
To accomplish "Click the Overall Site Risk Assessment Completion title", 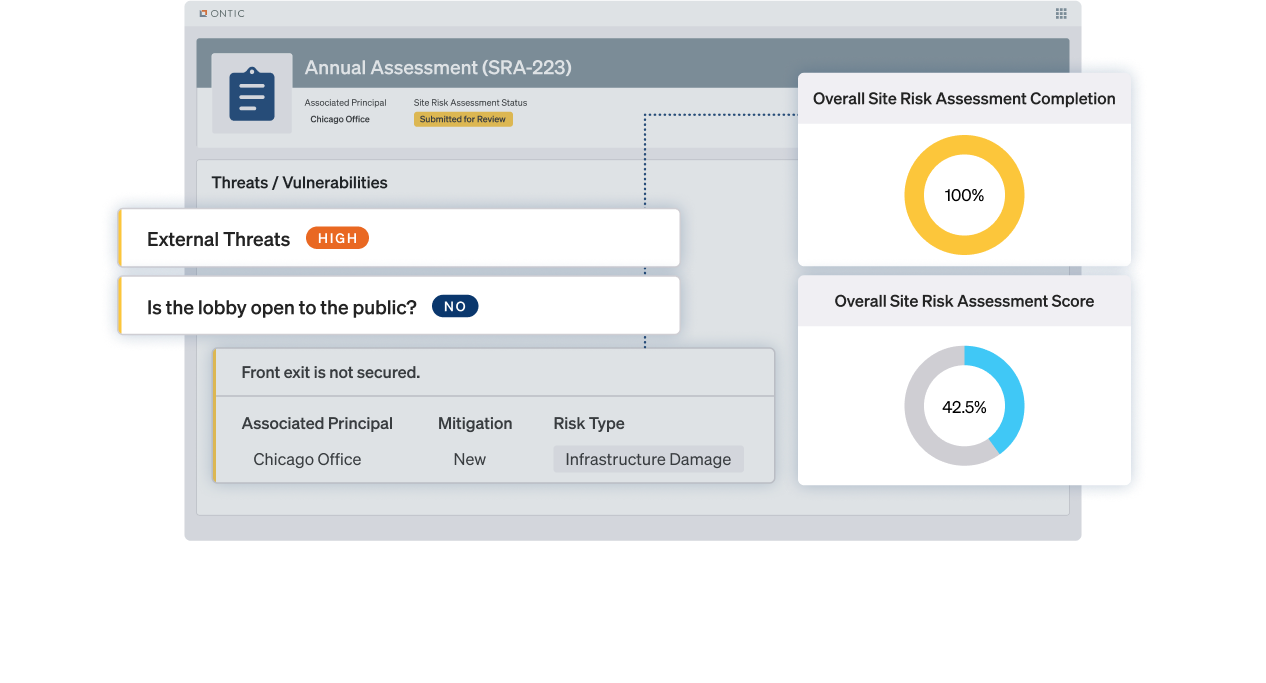I will tap(964, 98).
